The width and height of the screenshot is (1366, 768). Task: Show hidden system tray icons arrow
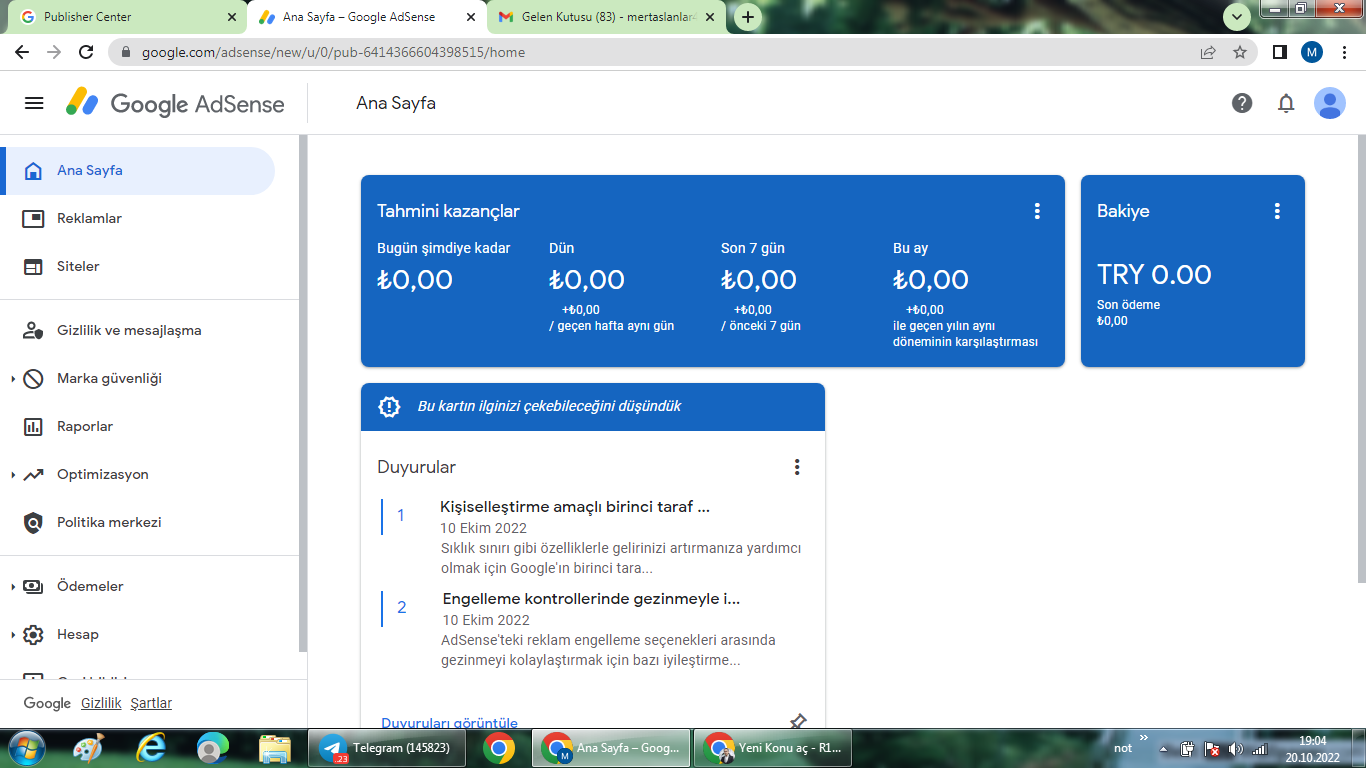point(1163,748)
